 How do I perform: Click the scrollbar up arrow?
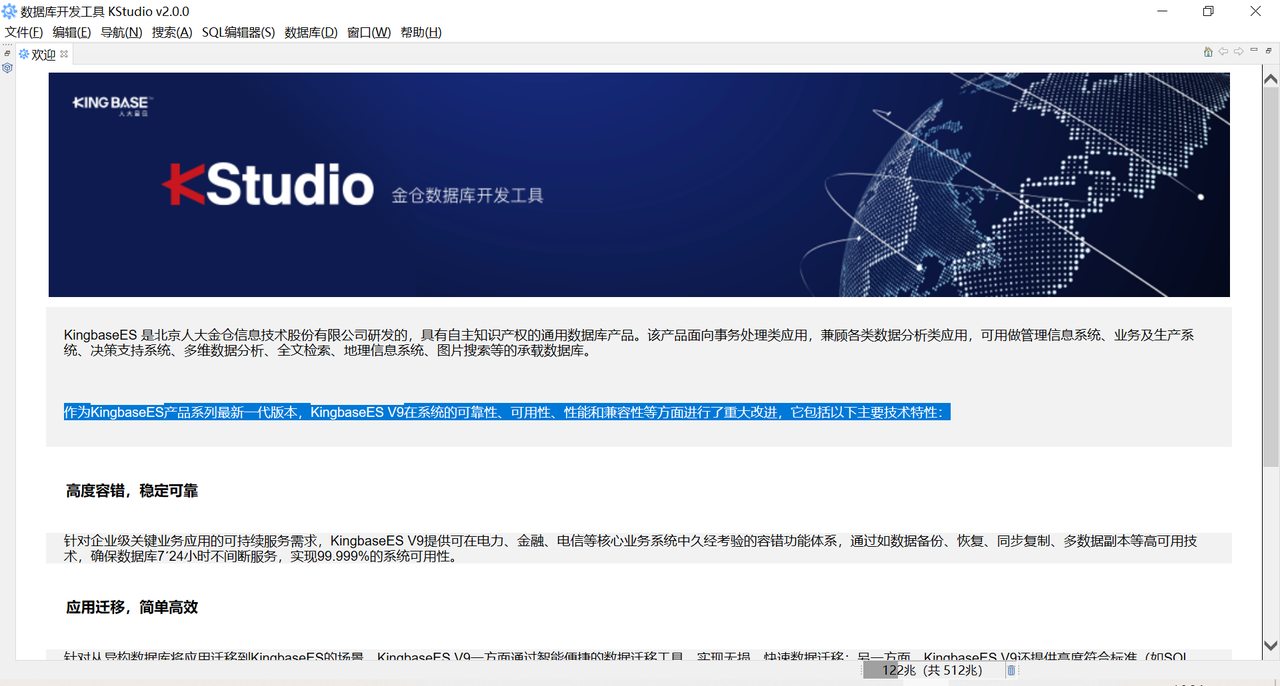1271,80
